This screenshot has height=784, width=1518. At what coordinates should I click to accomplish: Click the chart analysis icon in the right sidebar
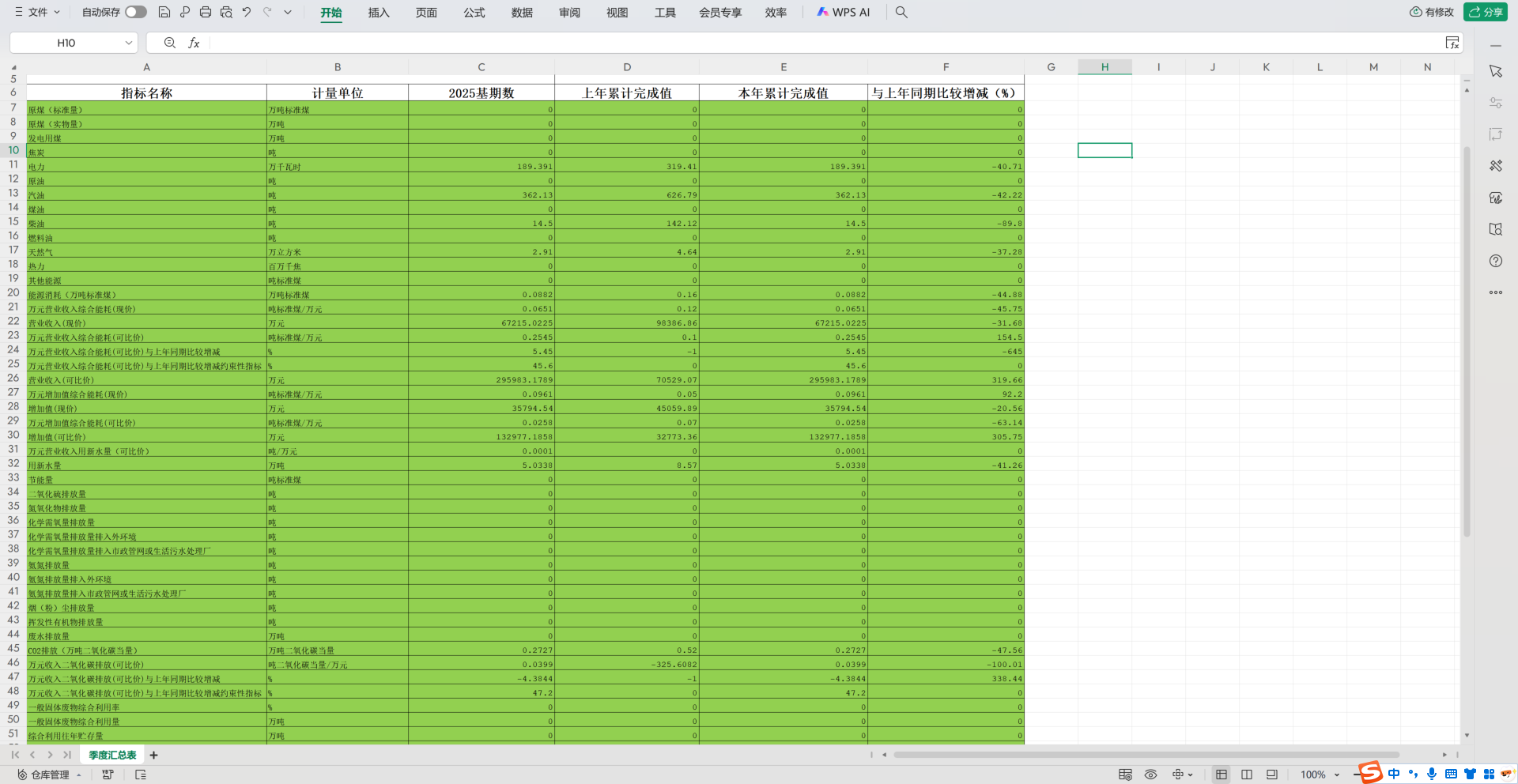pyautogui.click(x=1496, y=198)
